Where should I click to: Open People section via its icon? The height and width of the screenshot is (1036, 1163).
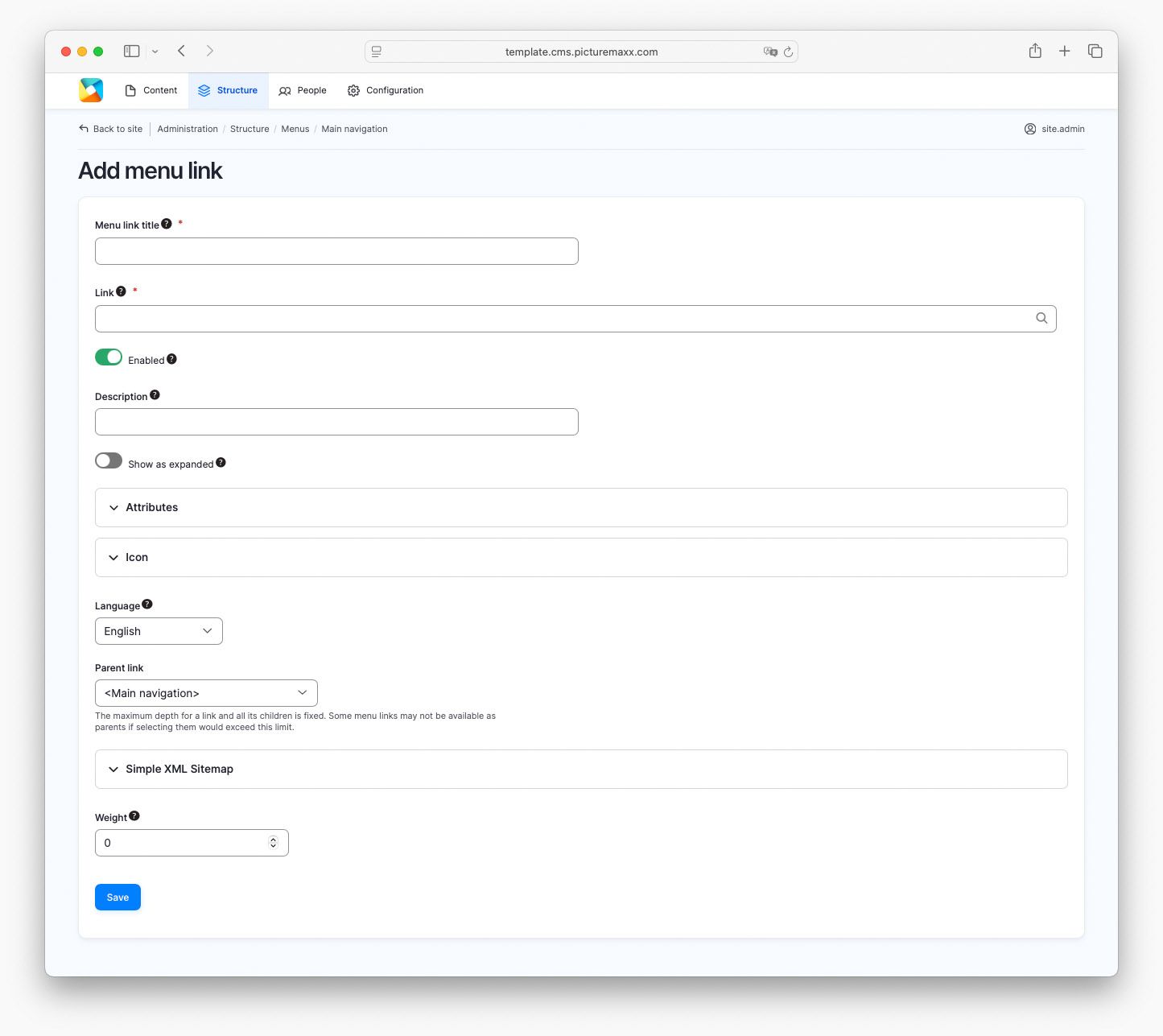click(x=283, y=90)
